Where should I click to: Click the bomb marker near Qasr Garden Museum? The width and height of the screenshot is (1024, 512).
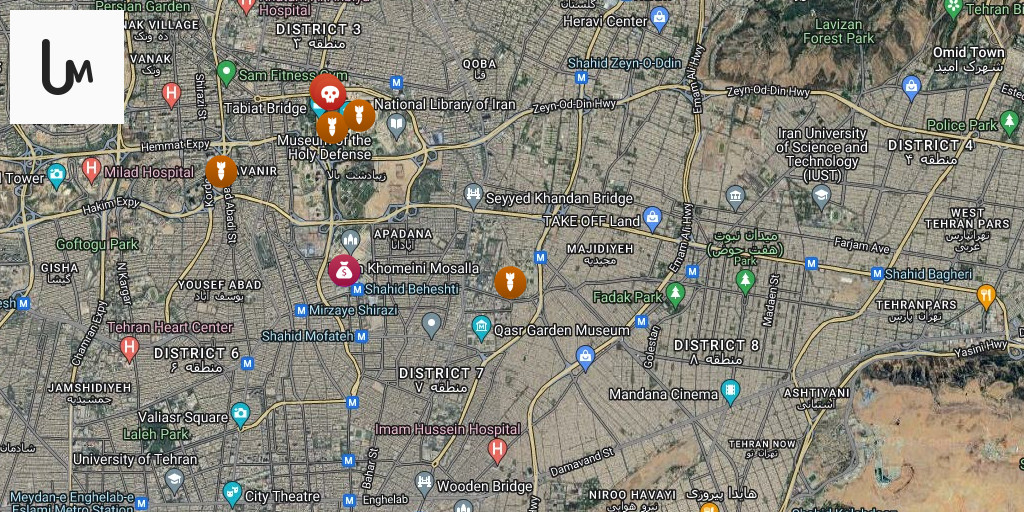tap(510, 283)
